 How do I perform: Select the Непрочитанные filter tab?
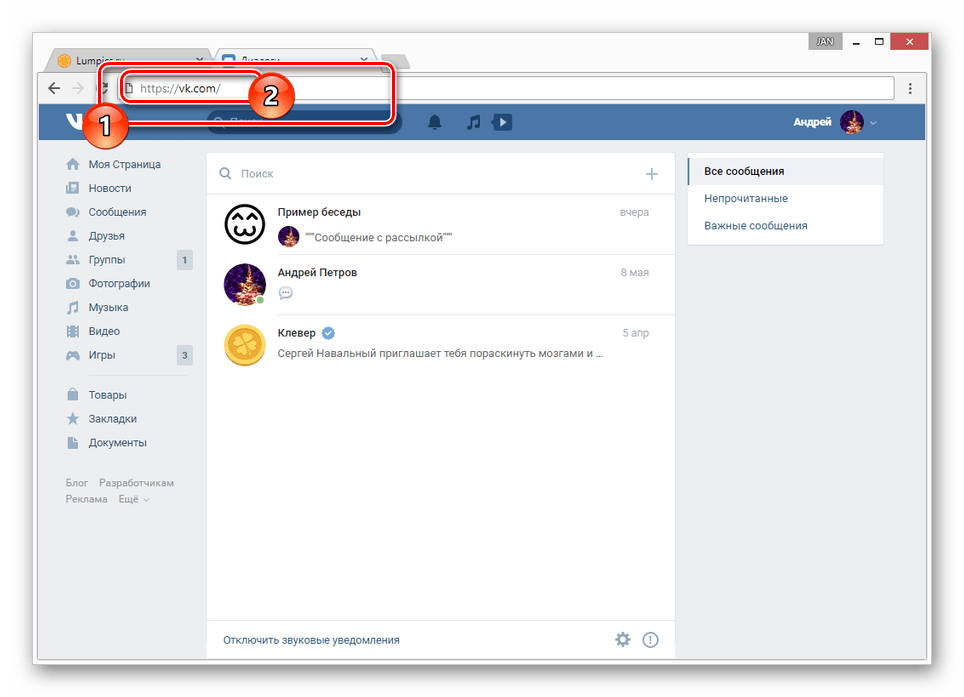(745, 199)
